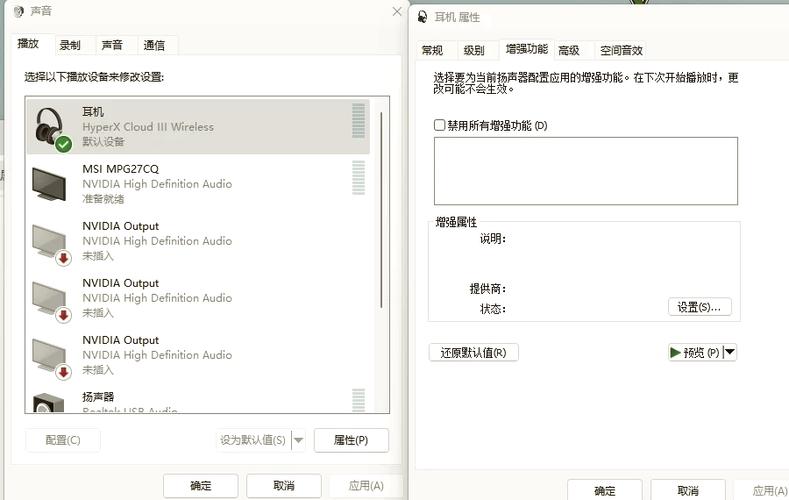Screen dimensions: 789x500
Task: Click the headphone icon in 耳机 属性 title
Action: (422, 16)
